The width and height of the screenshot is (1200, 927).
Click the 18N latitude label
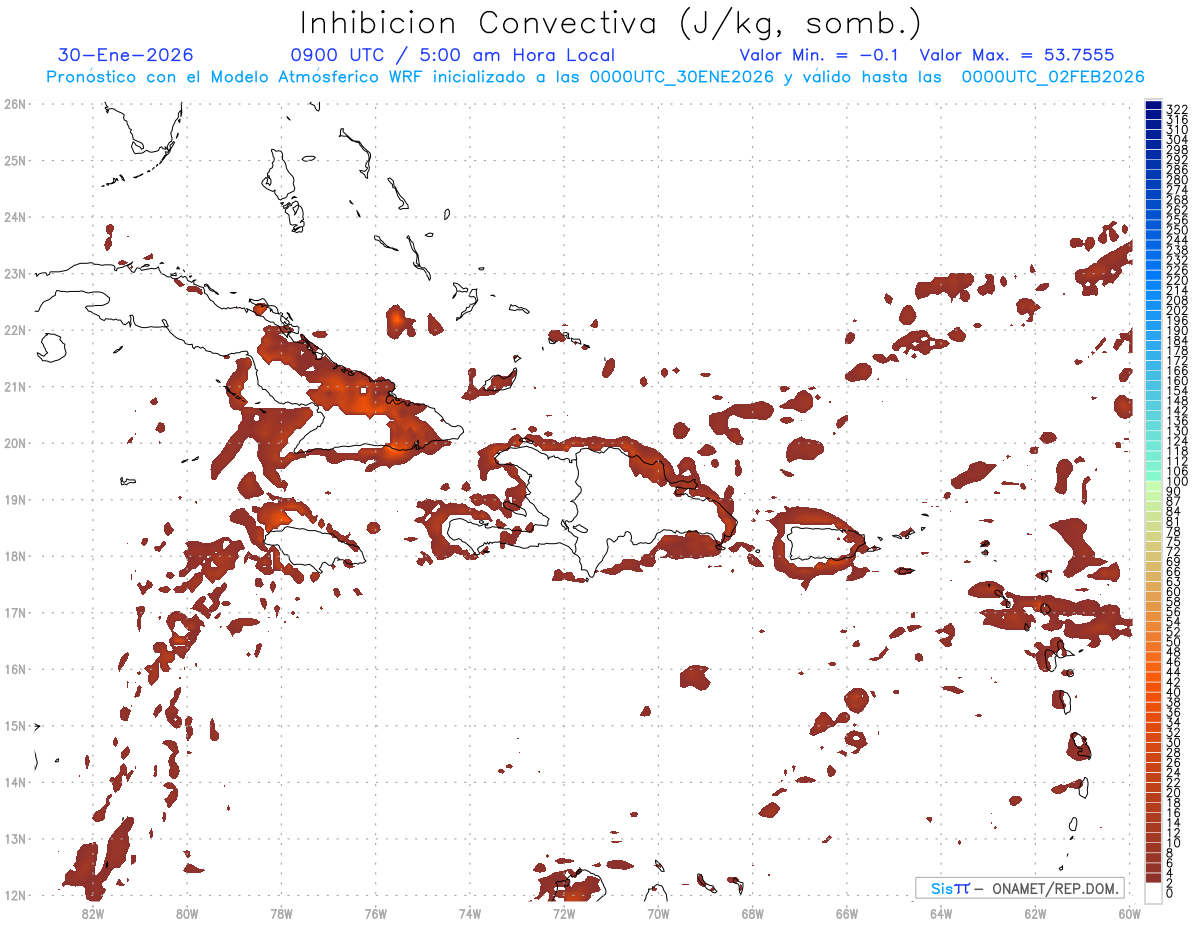point(15,555)
